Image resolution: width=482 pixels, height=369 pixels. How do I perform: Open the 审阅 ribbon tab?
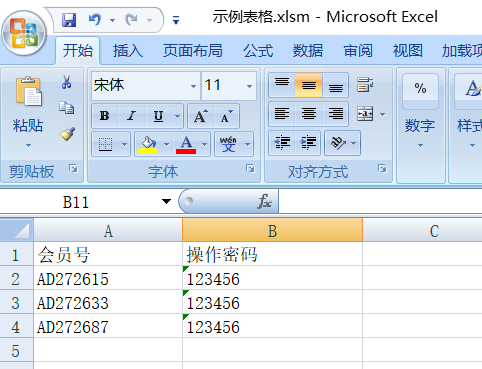pos(358,51)
